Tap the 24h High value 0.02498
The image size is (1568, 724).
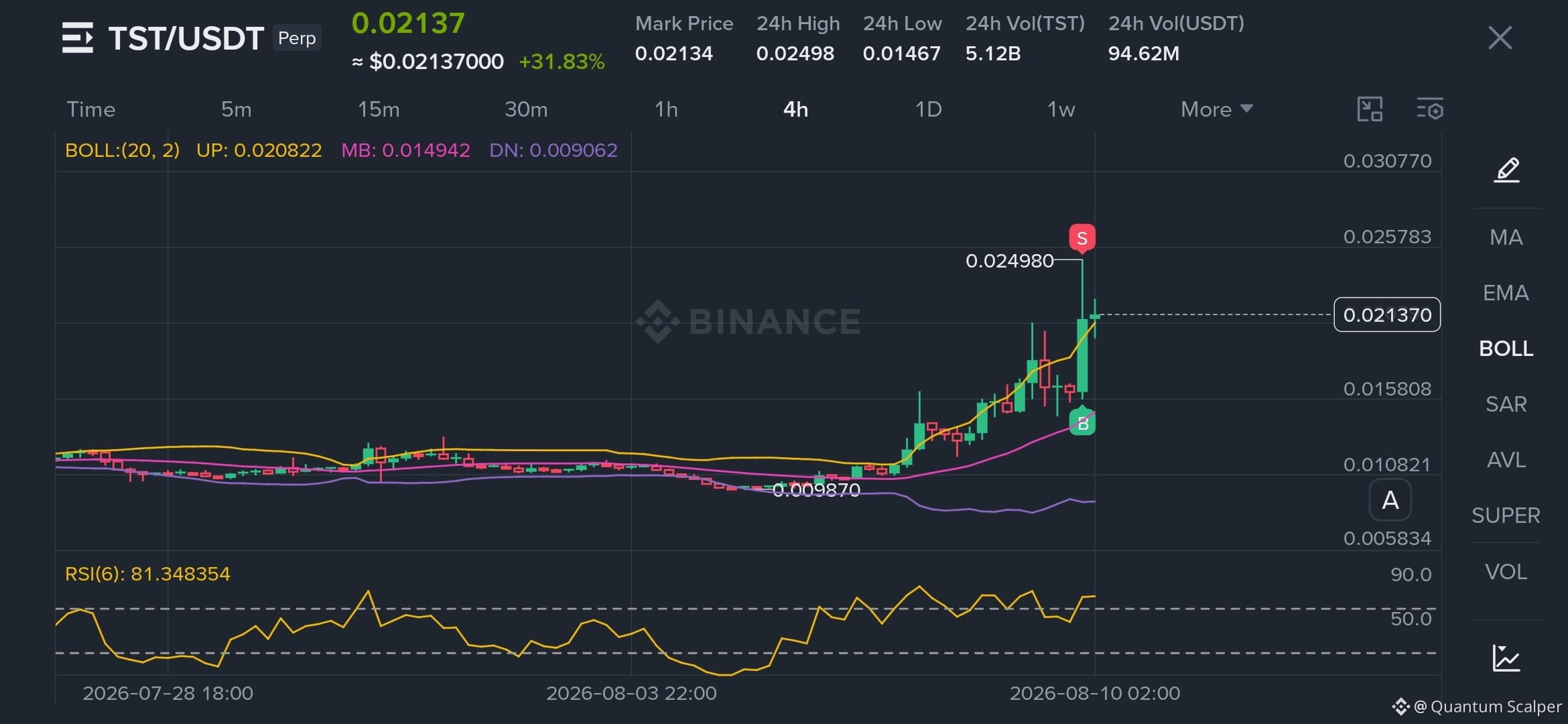click(x=795, y=54)
